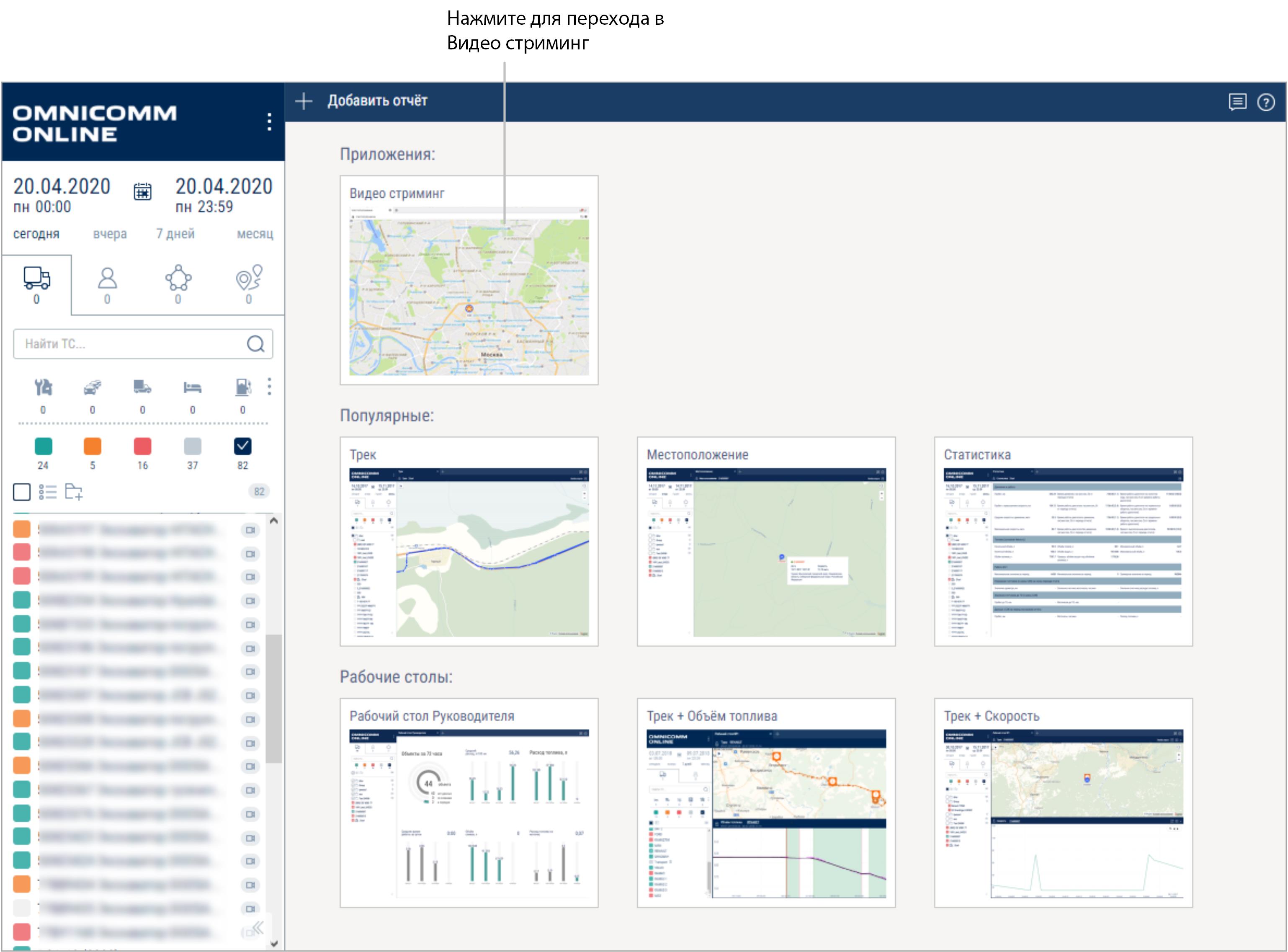The width and height of the screenshot is (1288, 952).
Task: Toggle the red status filter with 16
Action: [142, 446]
